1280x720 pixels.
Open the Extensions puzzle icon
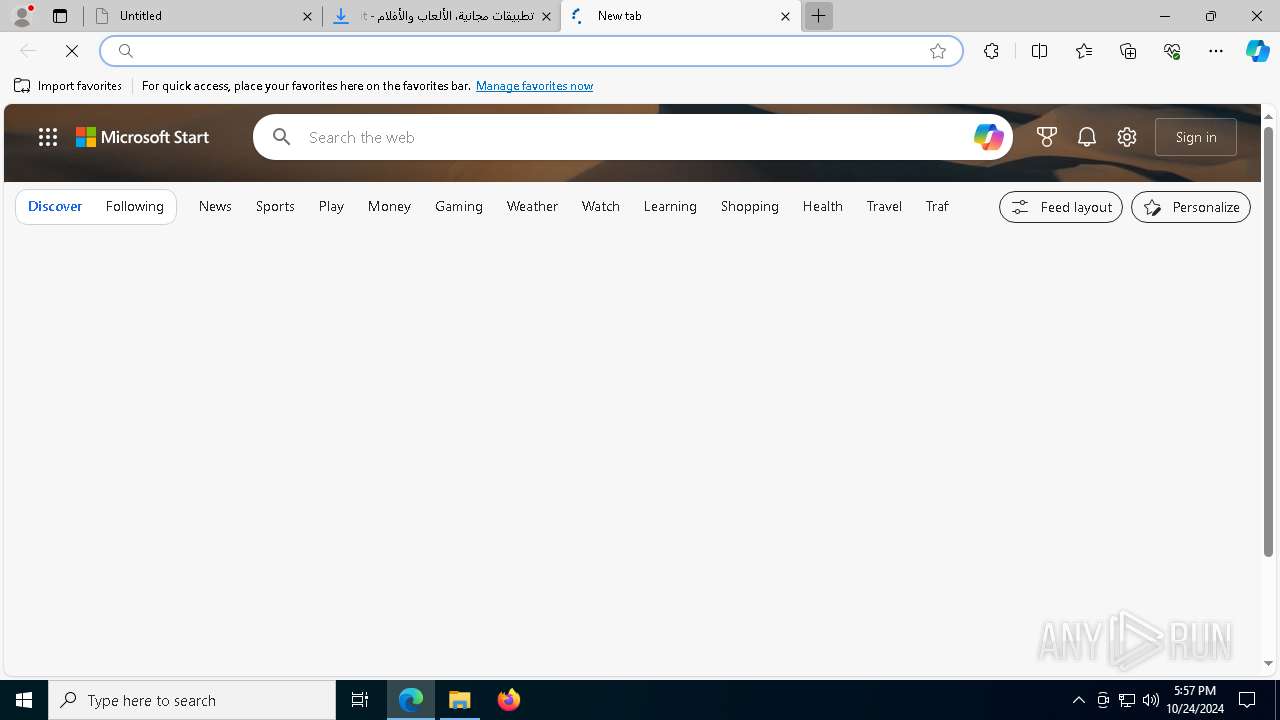(x=991, y=51)
